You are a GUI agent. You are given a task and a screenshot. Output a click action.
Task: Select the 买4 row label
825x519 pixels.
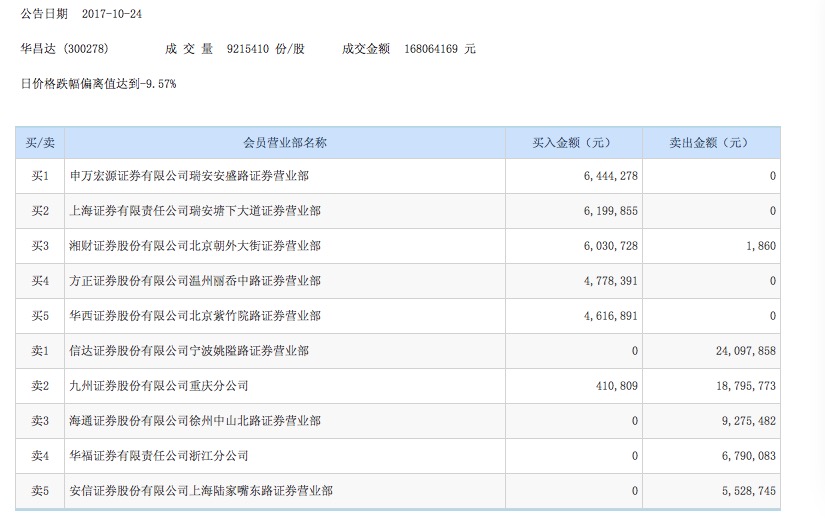(x=40, y=281)
